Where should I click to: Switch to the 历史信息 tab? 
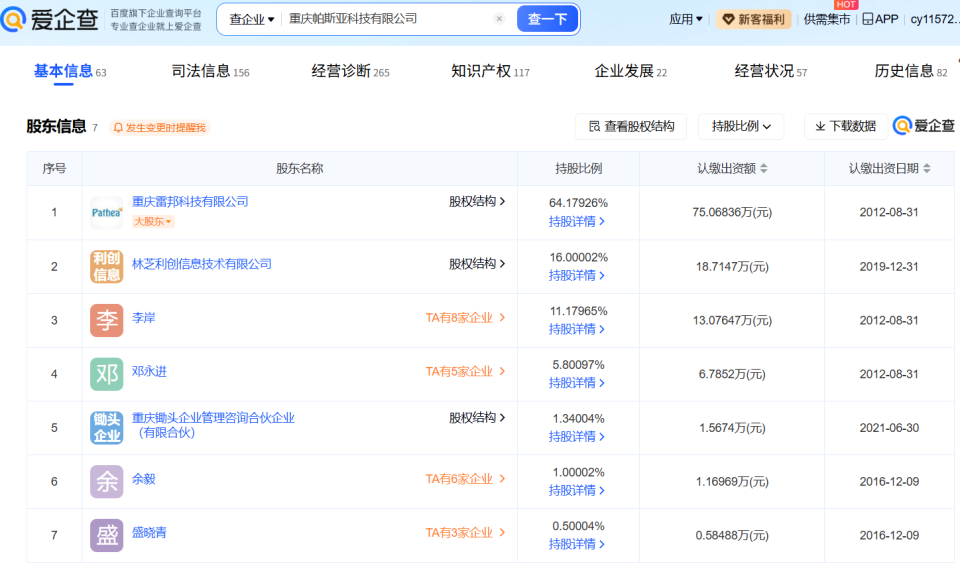(910, 71)
